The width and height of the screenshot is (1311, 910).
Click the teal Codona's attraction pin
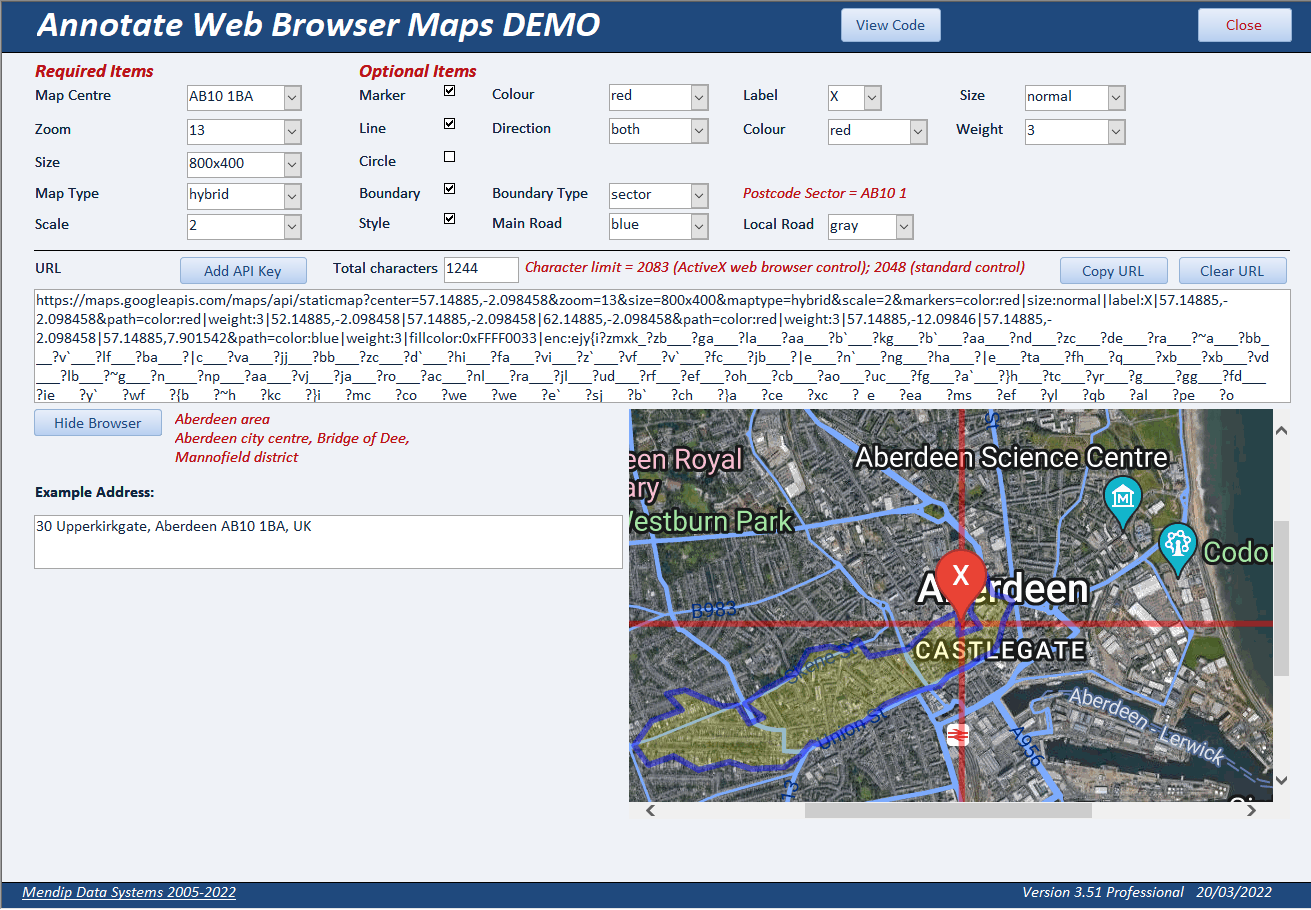pos(1178,549)
